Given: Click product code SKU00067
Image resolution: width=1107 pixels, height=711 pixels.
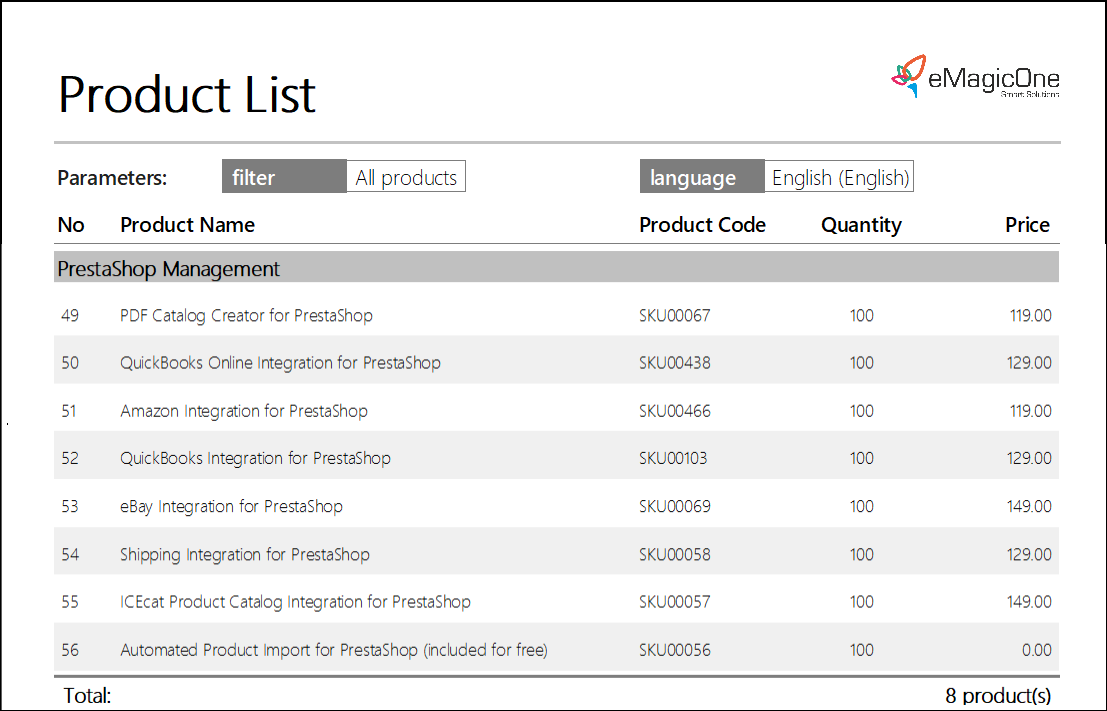Looking at the screenshot, I should pos(675,316).
